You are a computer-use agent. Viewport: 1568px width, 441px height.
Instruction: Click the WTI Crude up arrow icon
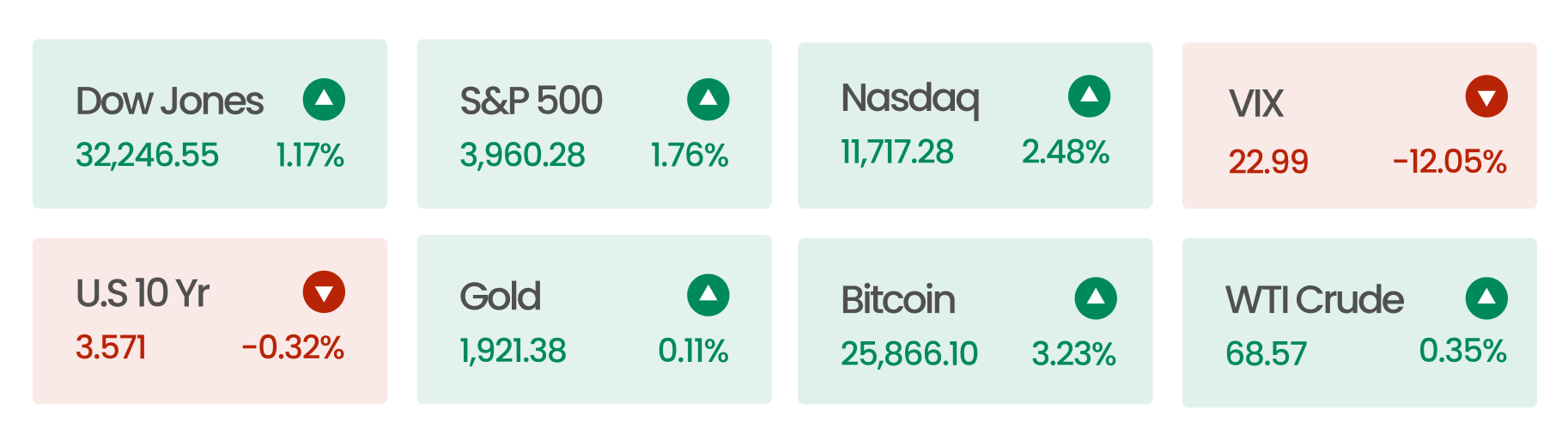pyautogui.click(x=1486, y=298)
